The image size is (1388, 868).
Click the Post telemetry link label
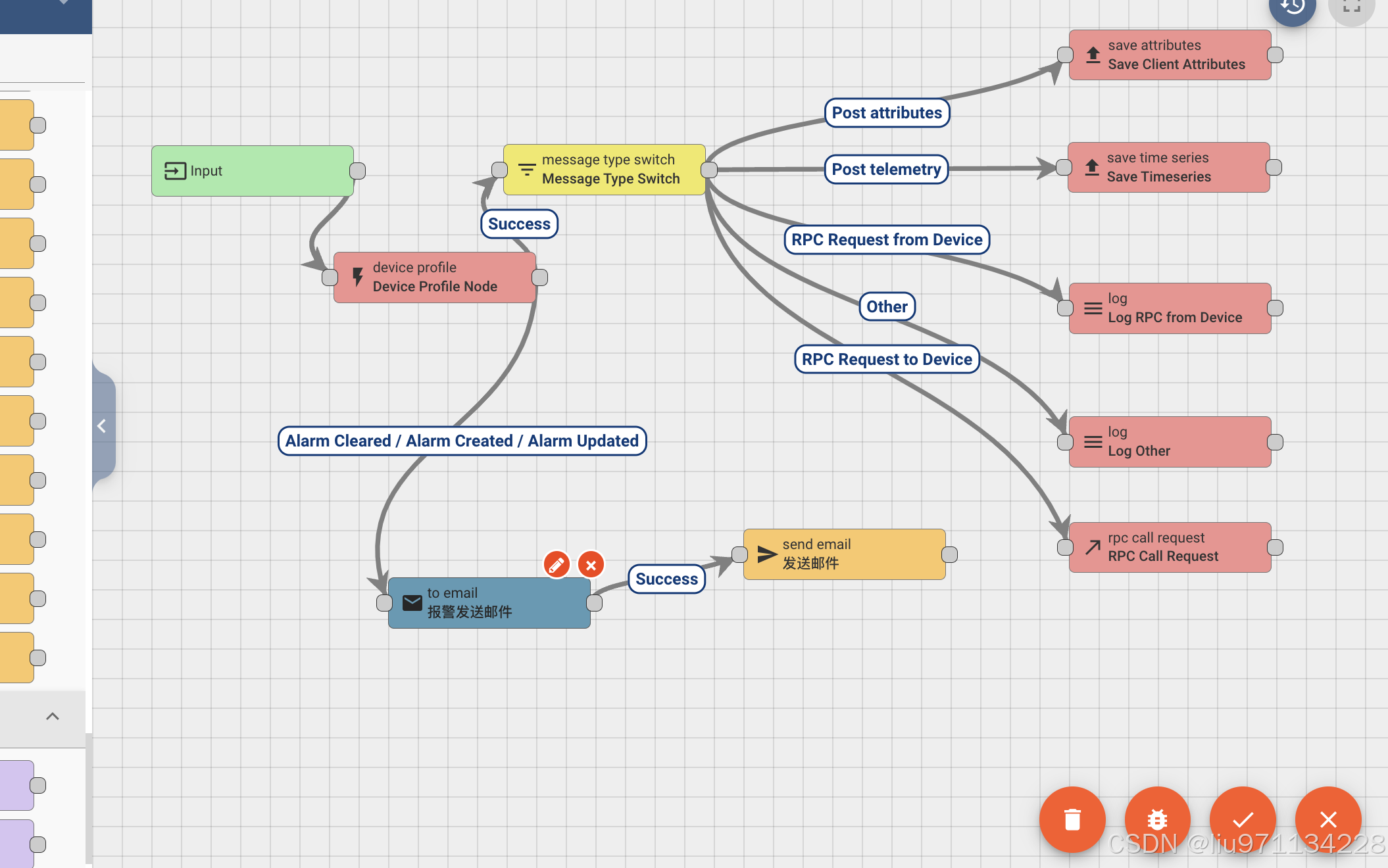tap(886, 170)
